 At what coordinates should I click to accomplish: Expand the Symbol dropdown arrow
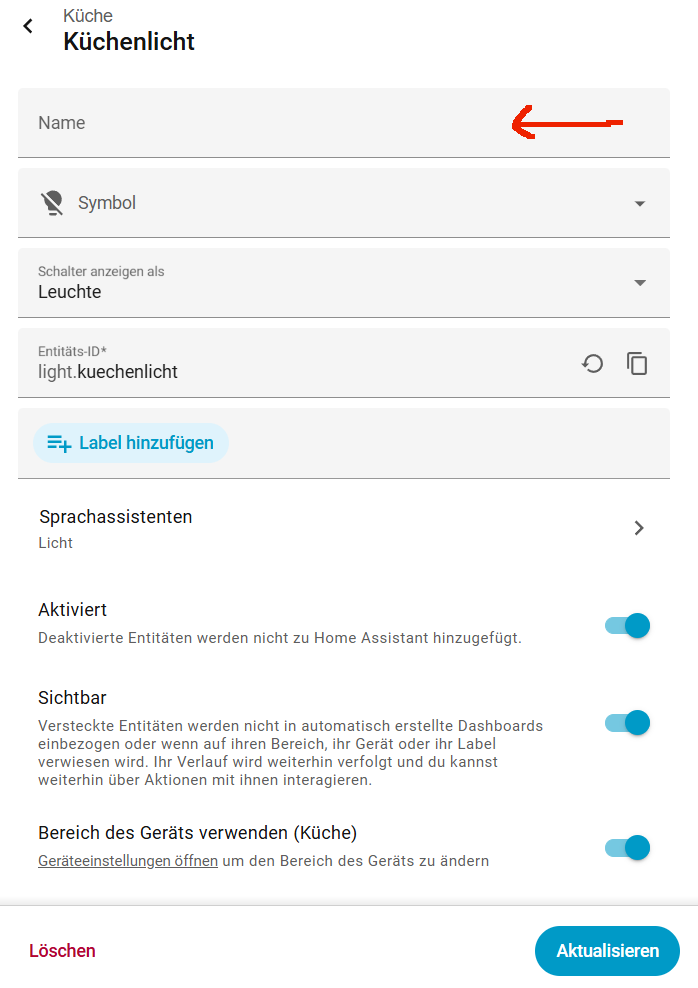point(639,204)
